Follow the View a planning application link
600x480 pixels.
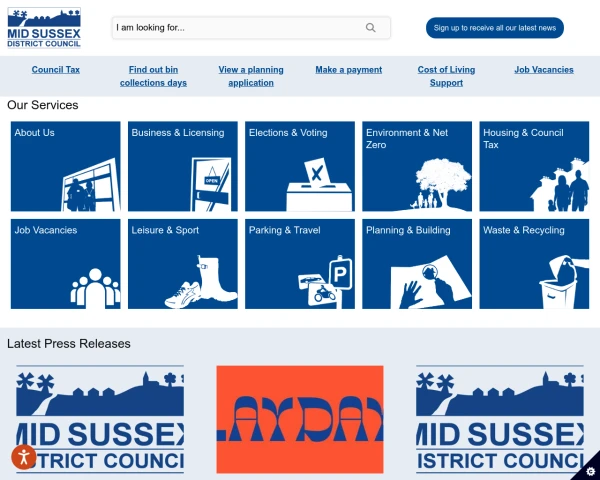(251, 76)
